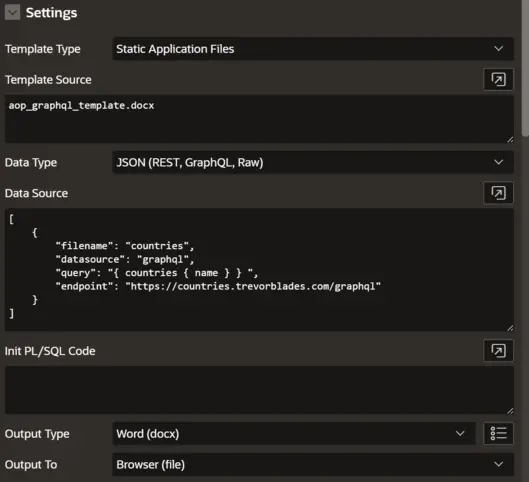529x482 pixels.
Task: Click the empty Init PL/SQL Code field
Action: [259, 390]
